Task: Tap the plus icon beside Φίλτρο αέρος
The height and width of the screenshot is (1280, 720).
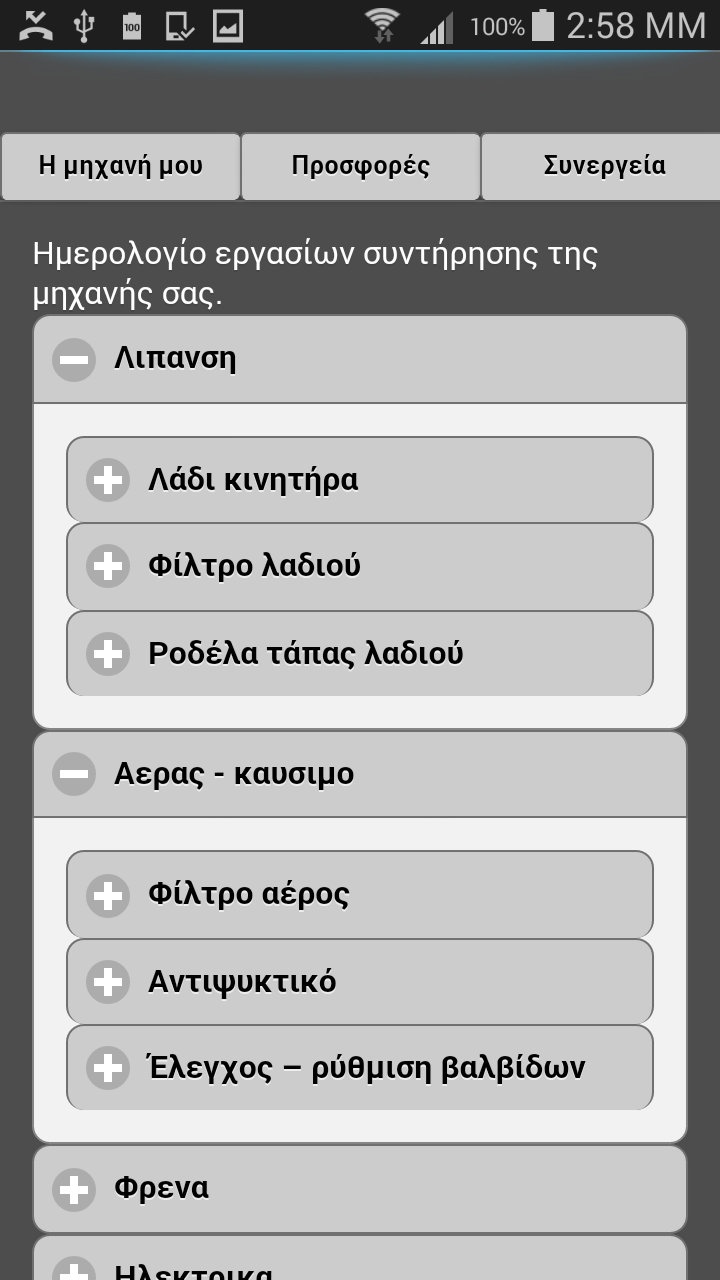Action: 108,895
